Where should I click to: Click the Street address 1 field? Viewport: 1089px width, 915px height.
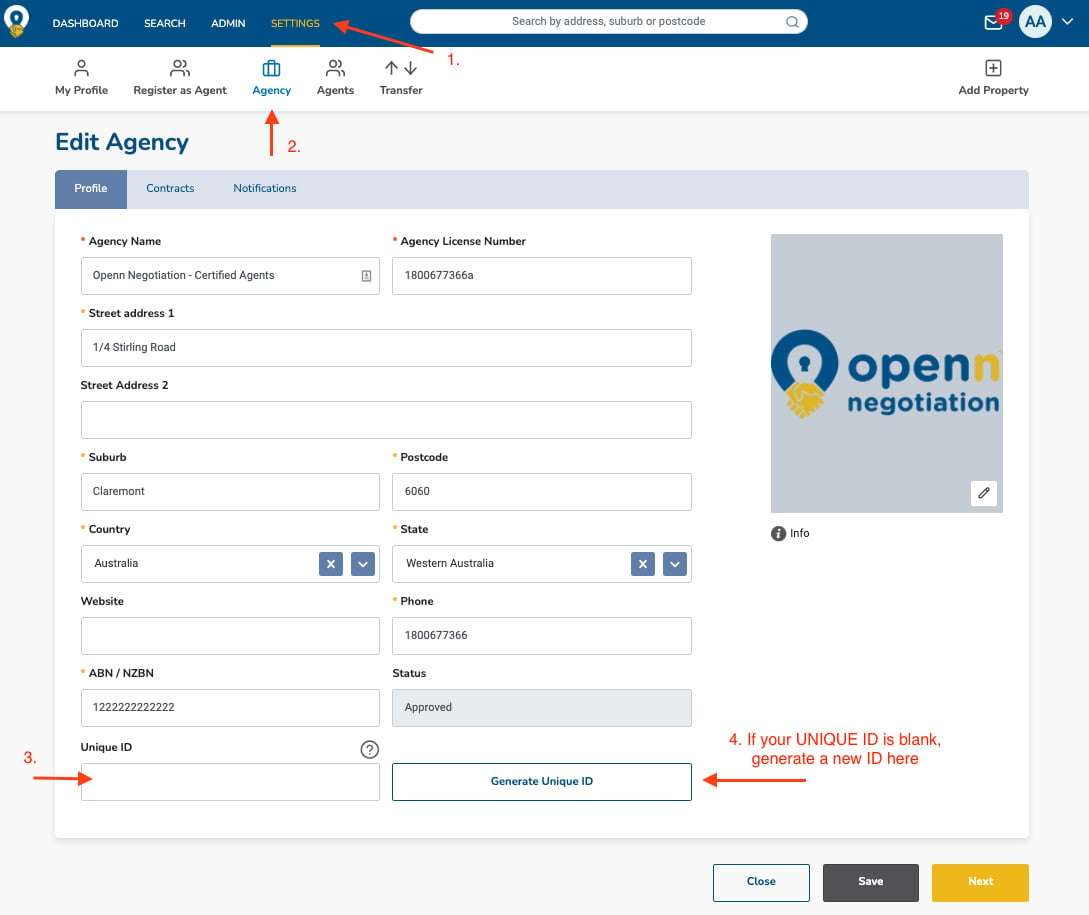pyautogui.click(x=386, y=348)
